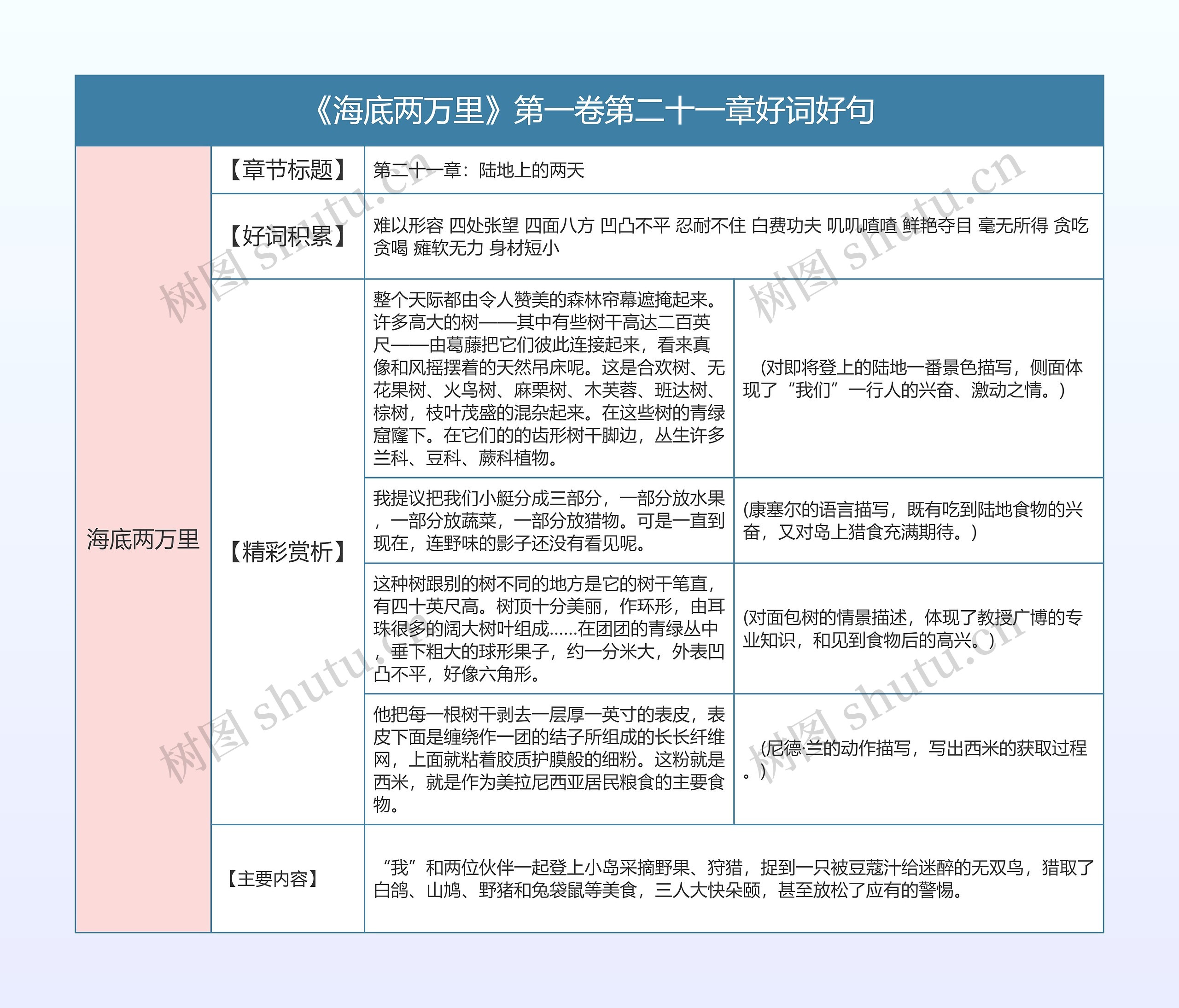Click the comment 康塞尔的语言描写
The width and height of the screenshot is (1179, 1008).
(x=913, y=520)
